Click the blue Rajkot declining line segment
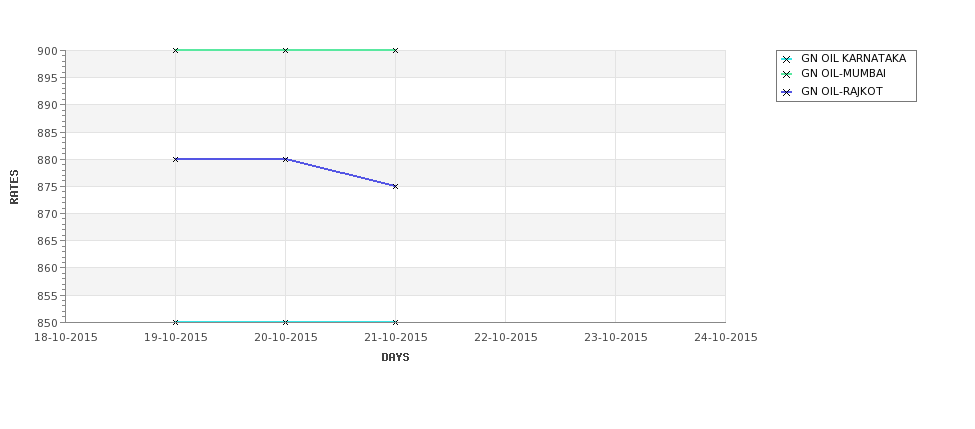The width and height of the screenshot is (975, 429). pyautogui.click(x=340, y=173)
